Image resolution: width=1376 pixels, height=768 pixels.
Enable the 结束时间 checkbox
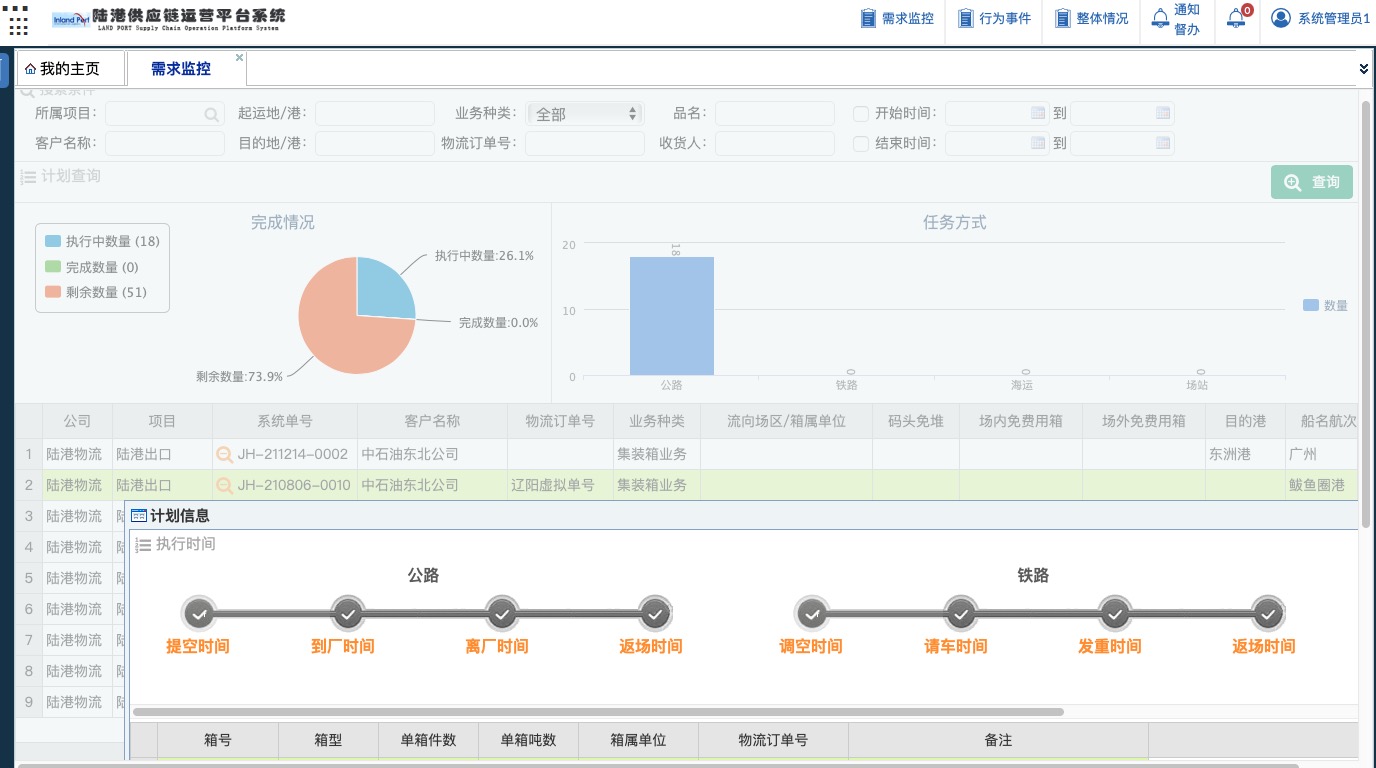coord(861,144)
